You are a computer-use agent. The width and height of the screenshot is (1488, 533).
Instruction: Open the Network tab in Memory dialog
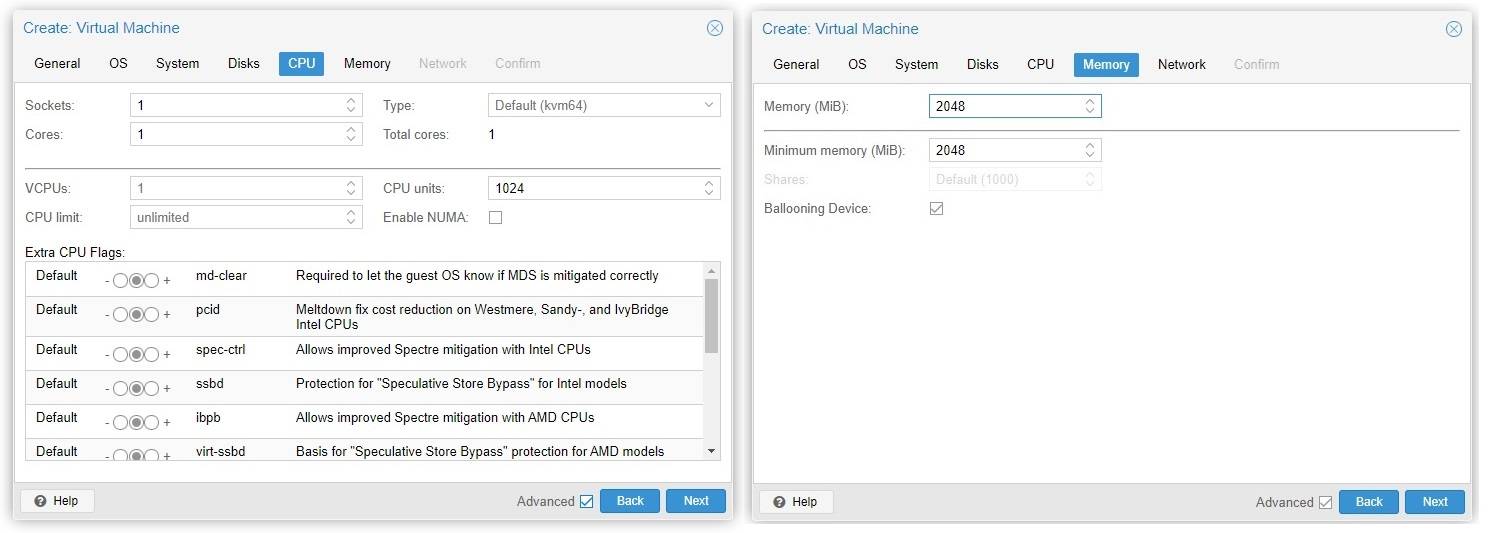pyautogui.click(x=1181, y=64)
